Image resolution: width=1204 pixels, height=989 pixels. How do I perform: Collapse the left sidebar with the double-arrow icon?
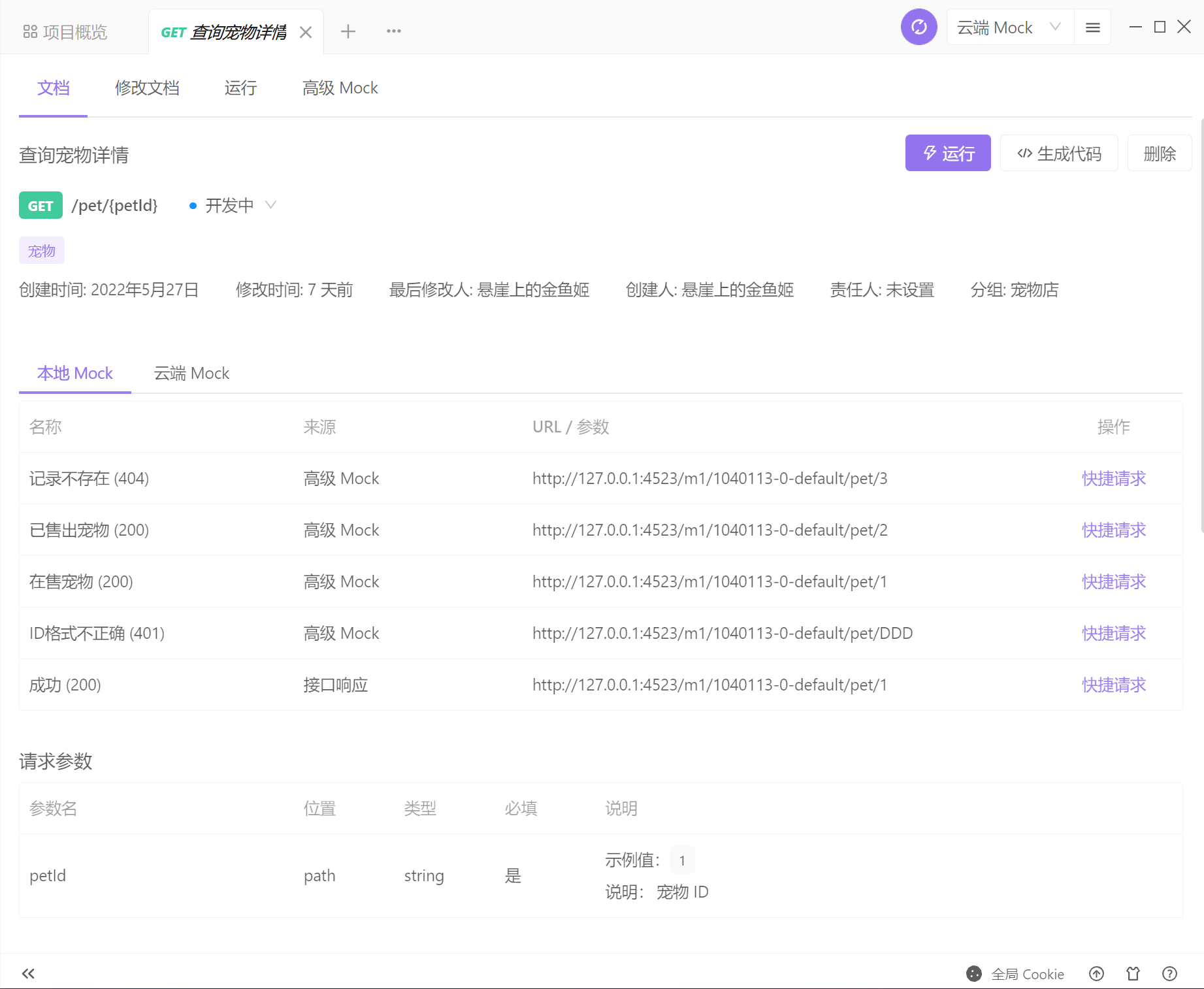click(x=27, y=973)
